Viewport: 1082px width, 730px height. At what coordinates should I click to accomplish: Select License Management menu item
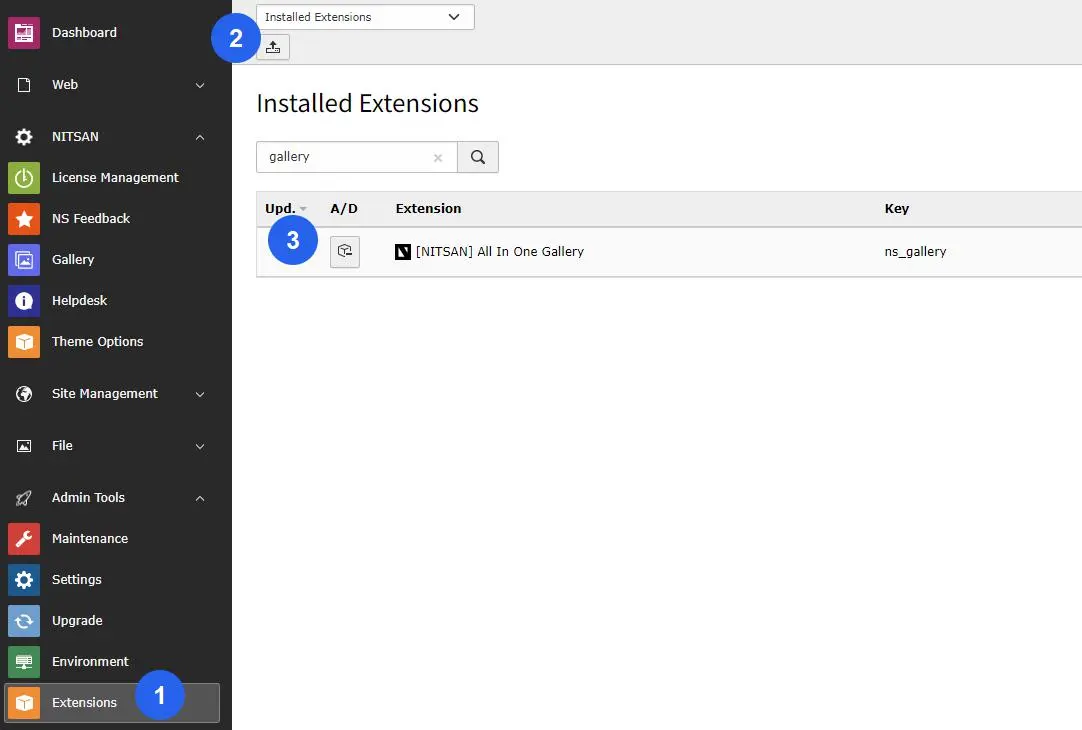coord(115,177)
